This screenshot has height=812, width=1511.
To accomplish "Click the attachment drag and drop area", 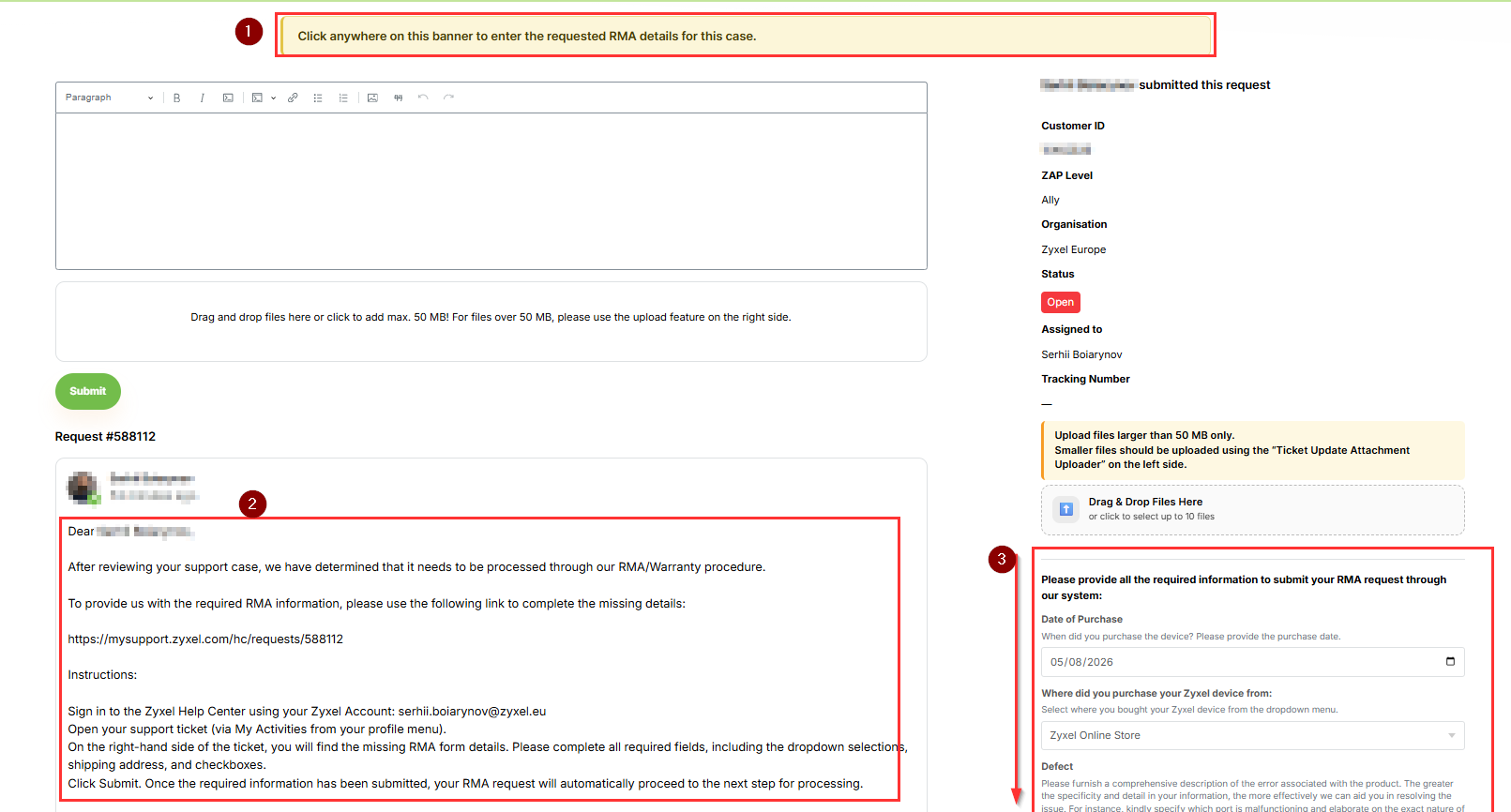I will tap(491, 322).
